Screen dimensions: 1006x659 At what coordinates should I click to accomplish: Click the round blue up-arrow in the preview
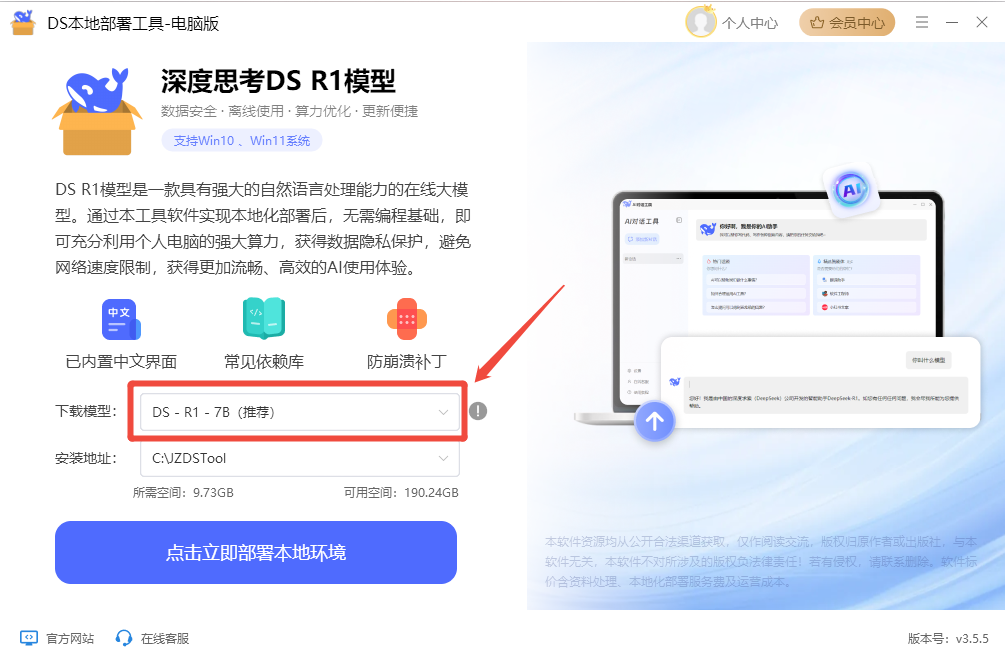(654, 422)
